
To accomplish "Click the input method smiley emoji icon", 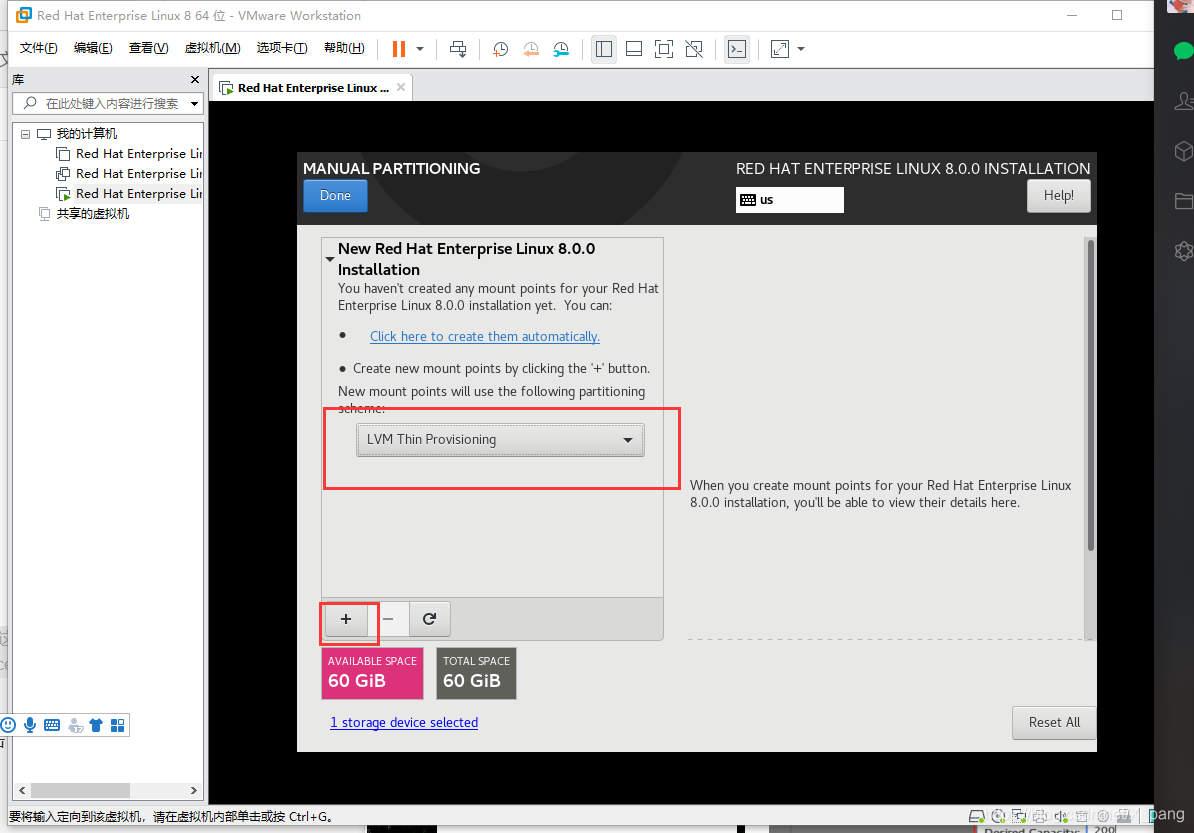I will (8, 725).
